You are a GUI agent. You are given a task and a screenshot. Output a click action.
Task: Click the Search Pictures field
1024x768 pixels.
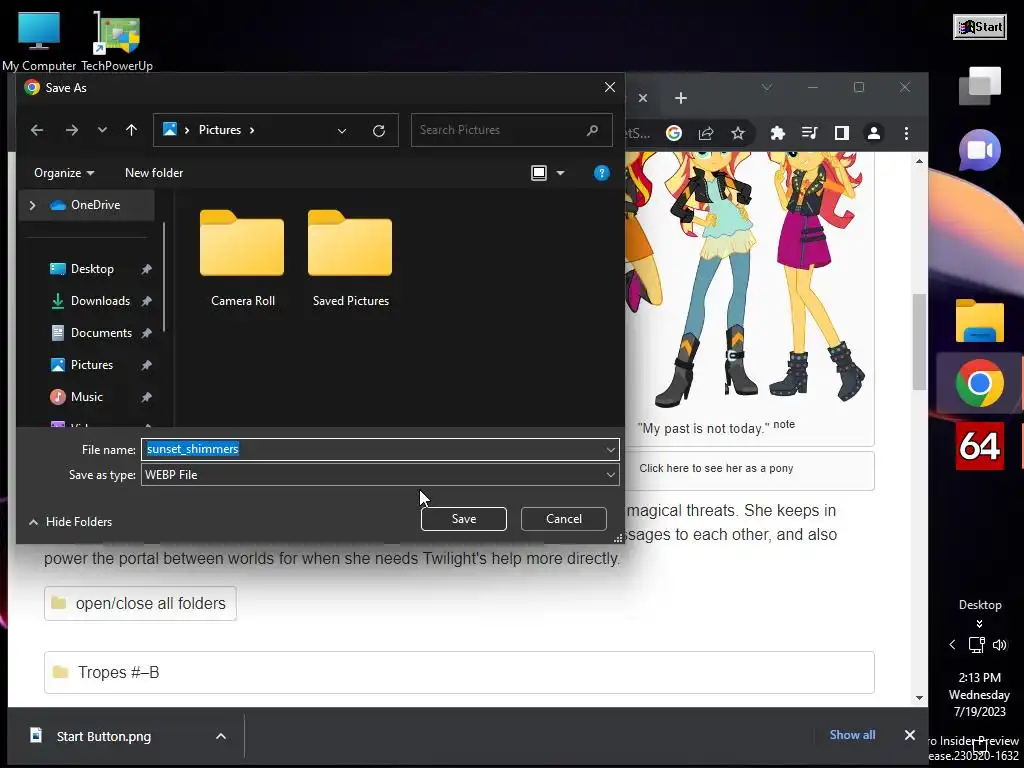click(x=511, y=130)
